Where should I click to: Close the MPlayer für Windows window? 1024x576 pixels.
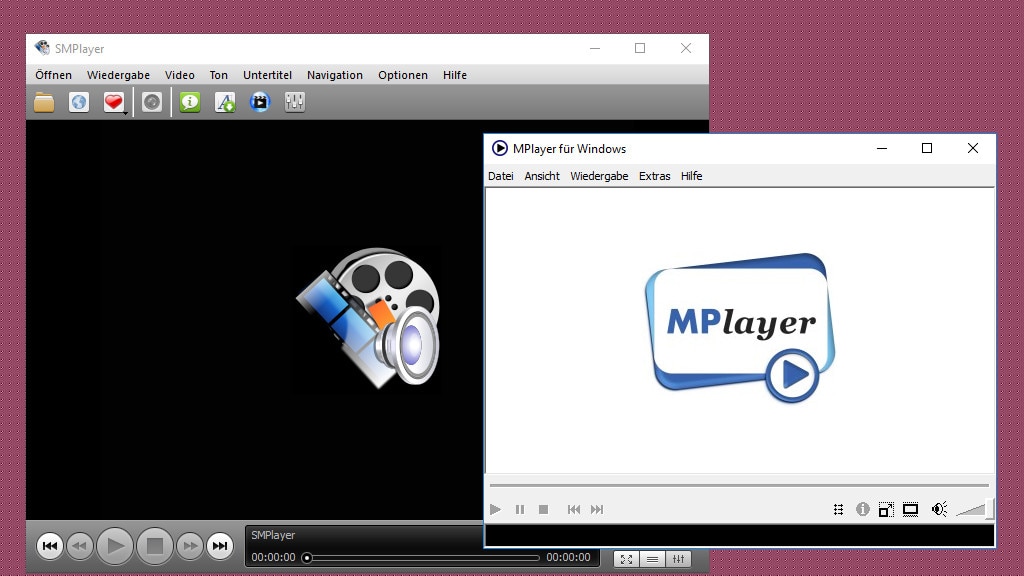pos(972,148)
